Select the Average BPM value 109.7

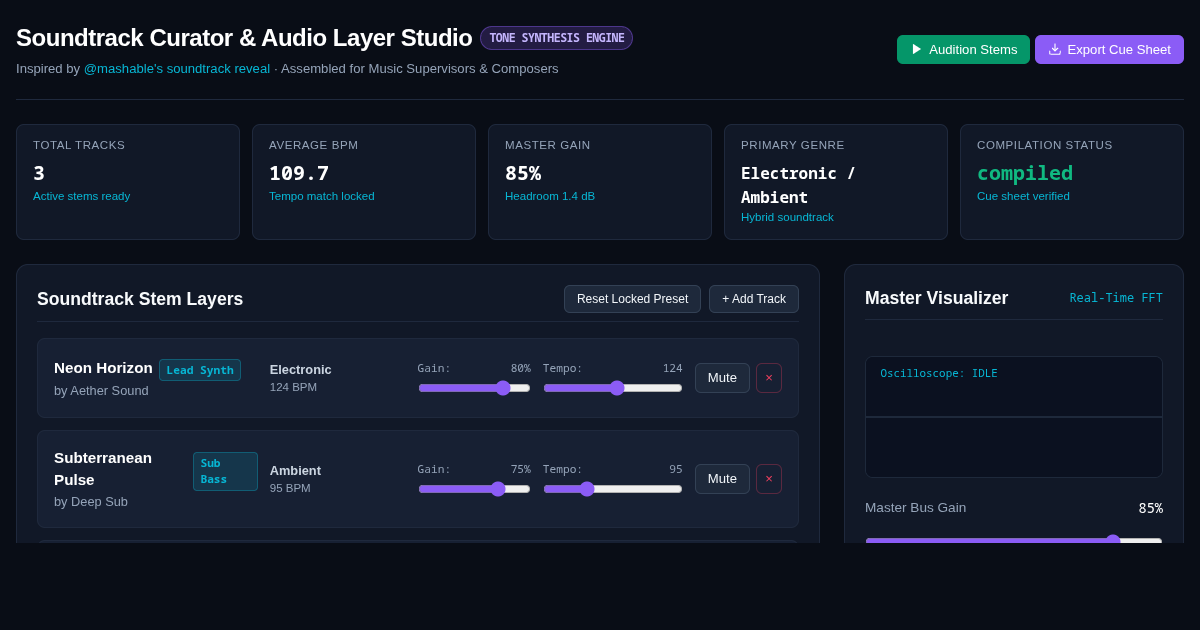(299, 173)
